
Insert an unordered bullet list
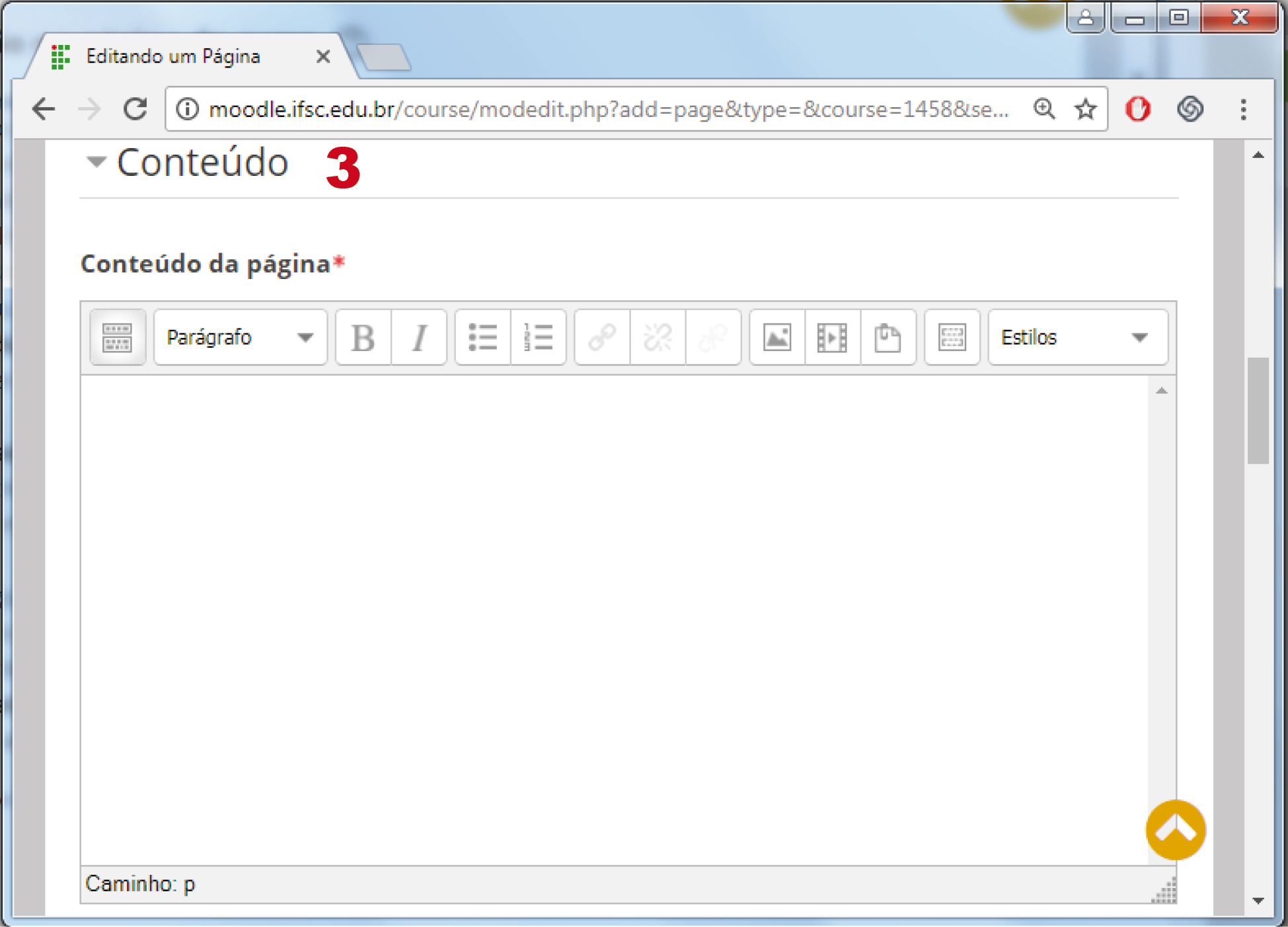click(x=482, y=337)
